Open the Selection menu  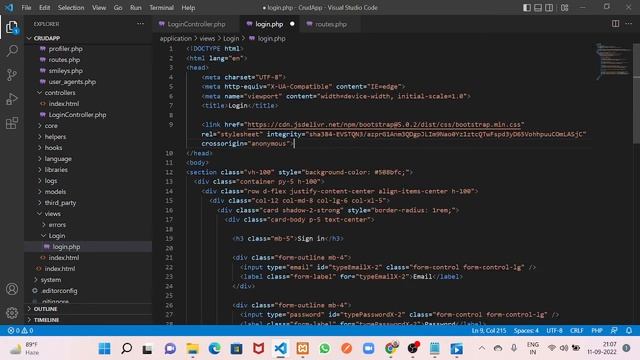coord(71,7)
